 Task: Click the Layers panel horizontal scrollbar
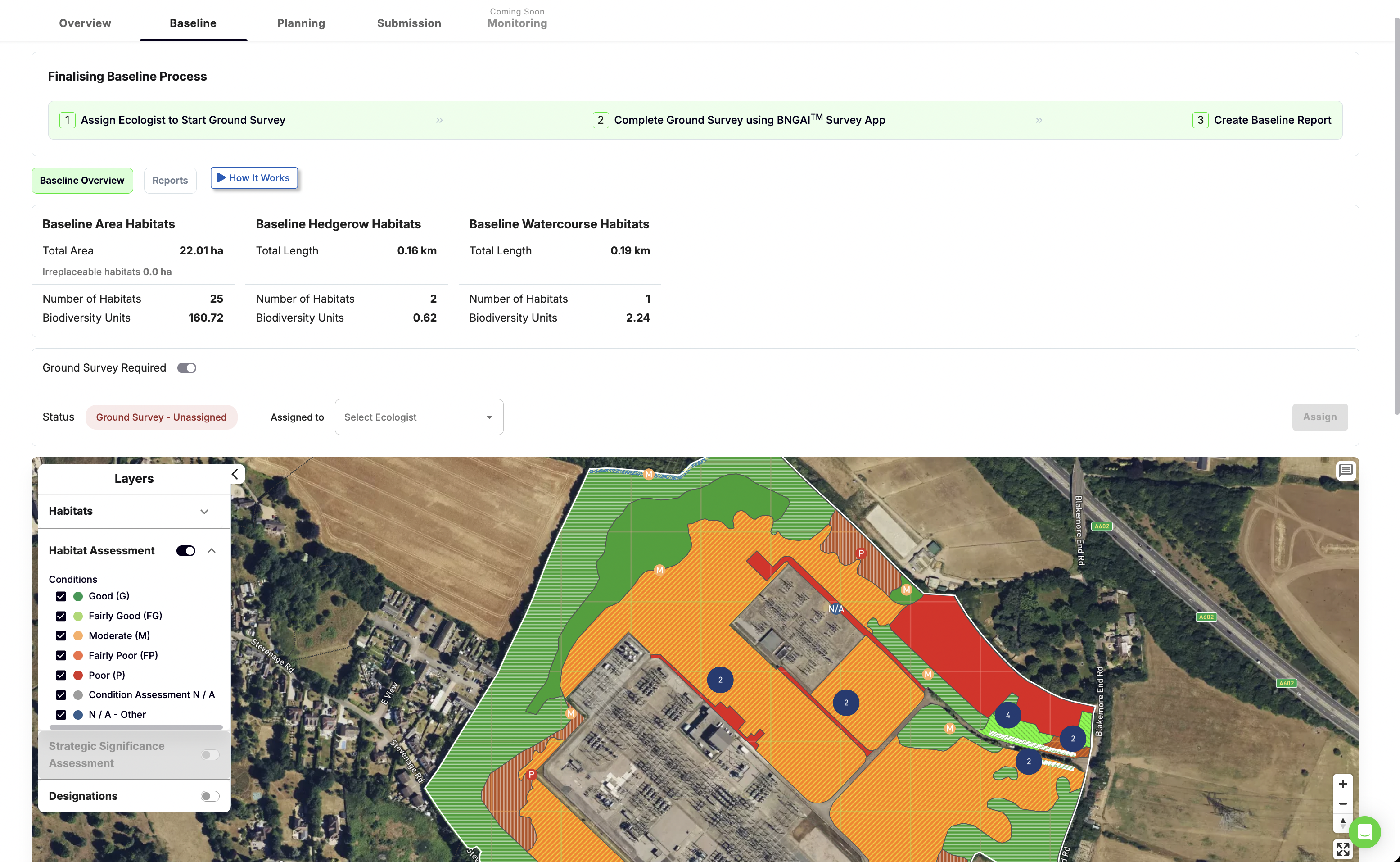135,727
